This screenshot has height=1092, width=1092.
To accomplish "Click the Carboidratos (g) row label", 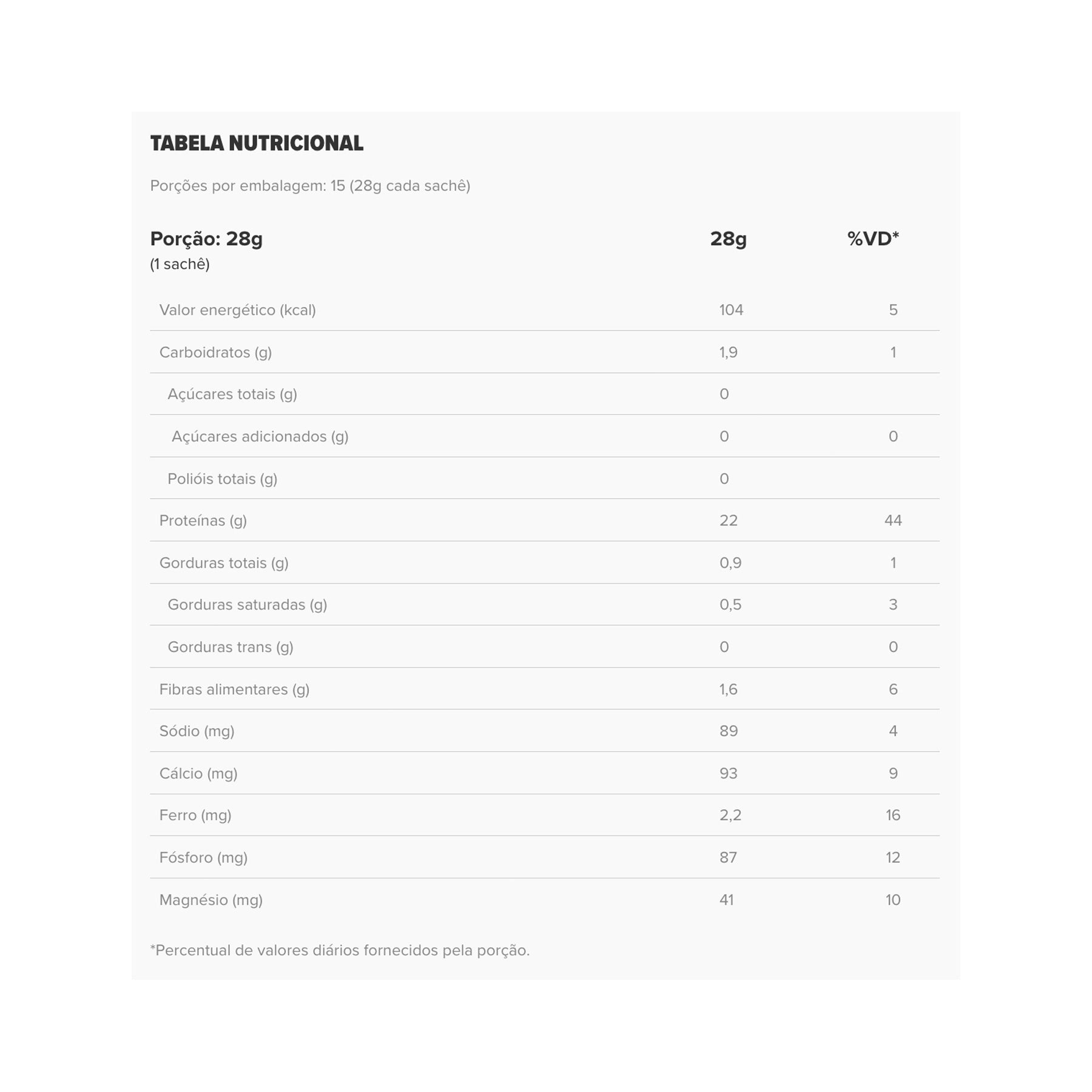I will [x=215, y=352].
